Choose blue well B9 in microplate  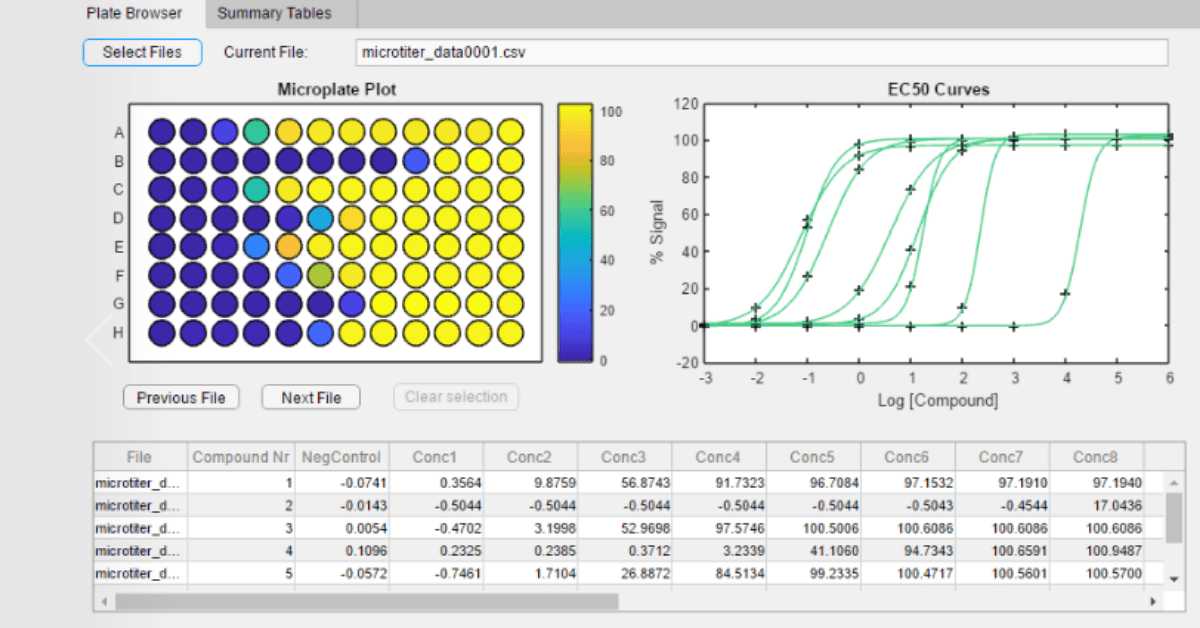pyautogui.click(x=415, y=160)
